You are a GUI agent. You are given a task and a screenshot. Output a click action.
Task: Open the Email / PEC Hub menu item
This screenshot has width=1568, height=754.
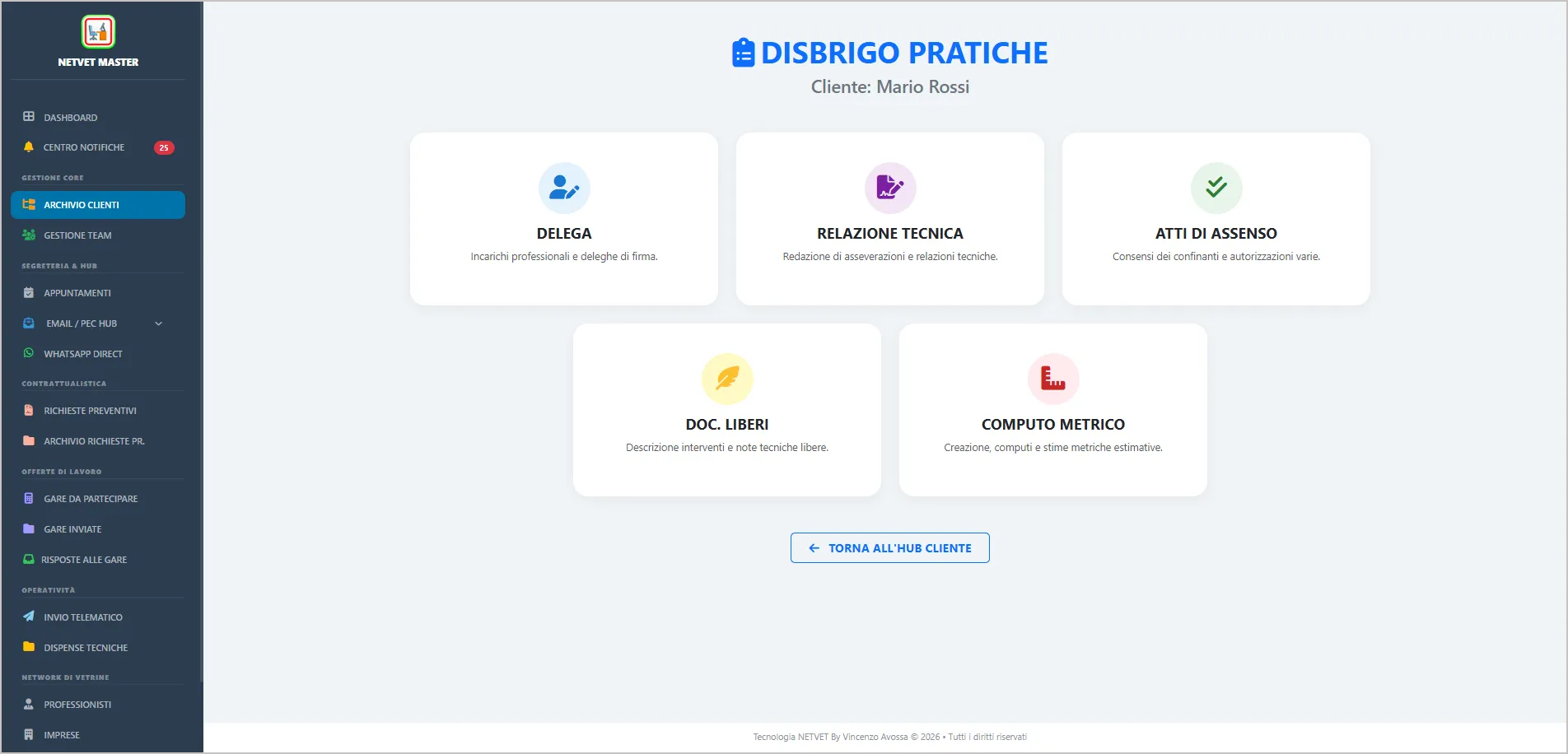pyautogui.click(x=98, y=323)
